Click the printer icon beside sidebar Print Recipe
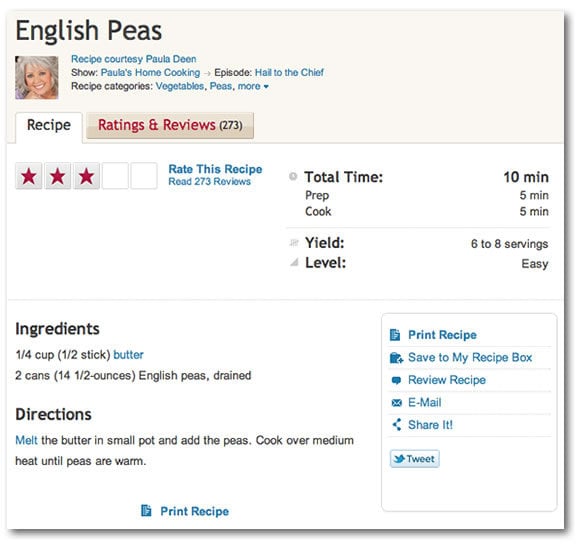Image resolution: width=580 pixels, height=547 pixels. pos(395,335)
